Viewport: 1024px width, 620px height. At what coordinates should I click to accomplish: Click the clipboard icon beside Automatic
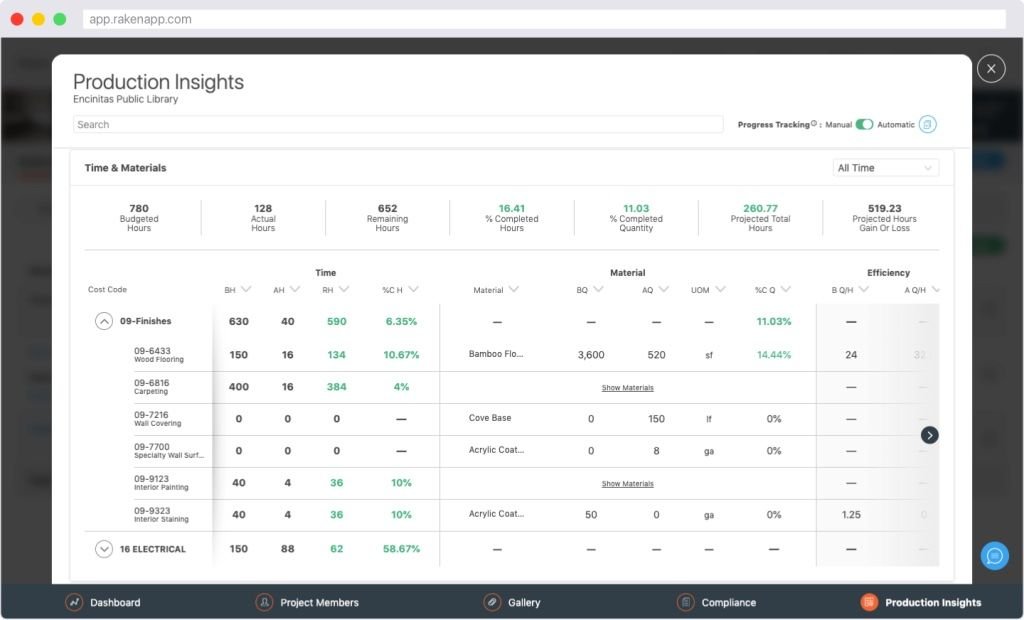click(x=927, y=124)
